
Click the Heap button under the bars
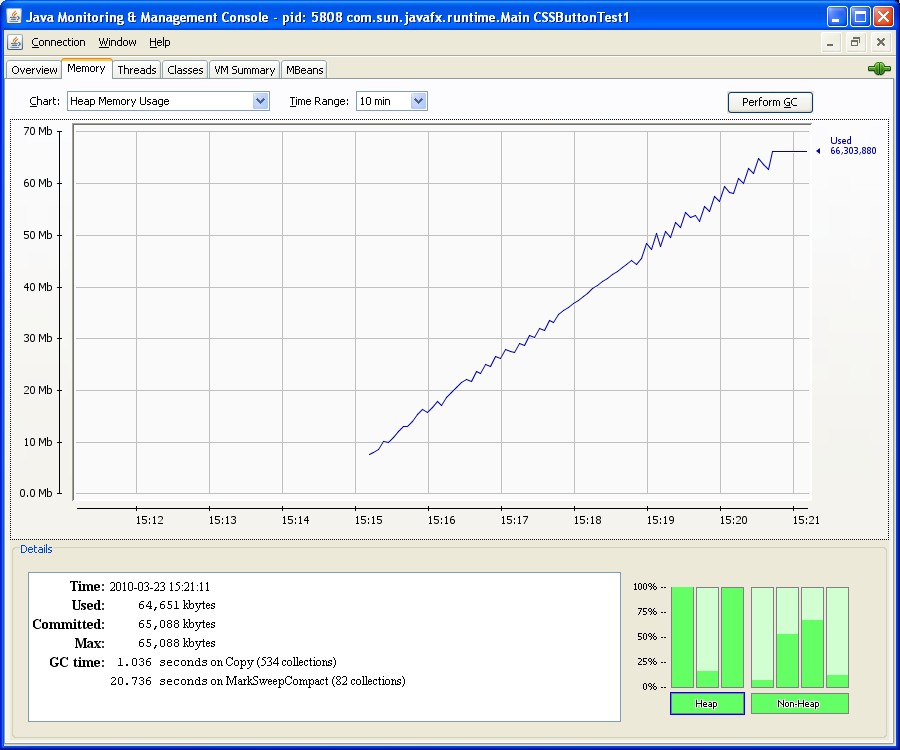(706, 704)
